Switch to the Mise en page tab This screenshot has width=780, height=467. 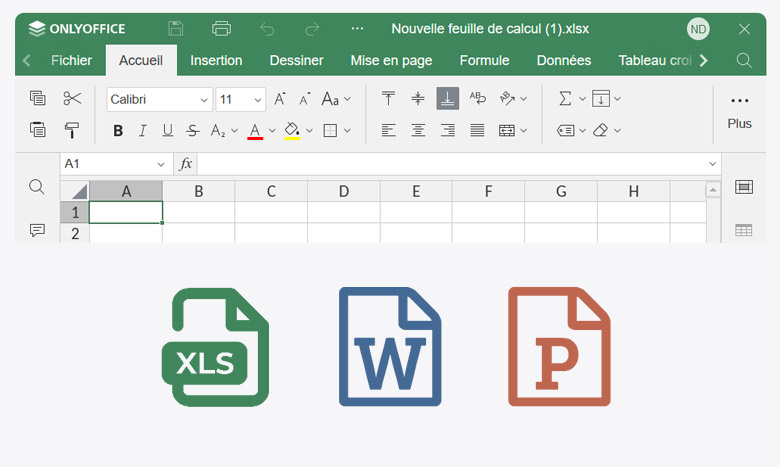pyautogui.click(x=391, y=61)
